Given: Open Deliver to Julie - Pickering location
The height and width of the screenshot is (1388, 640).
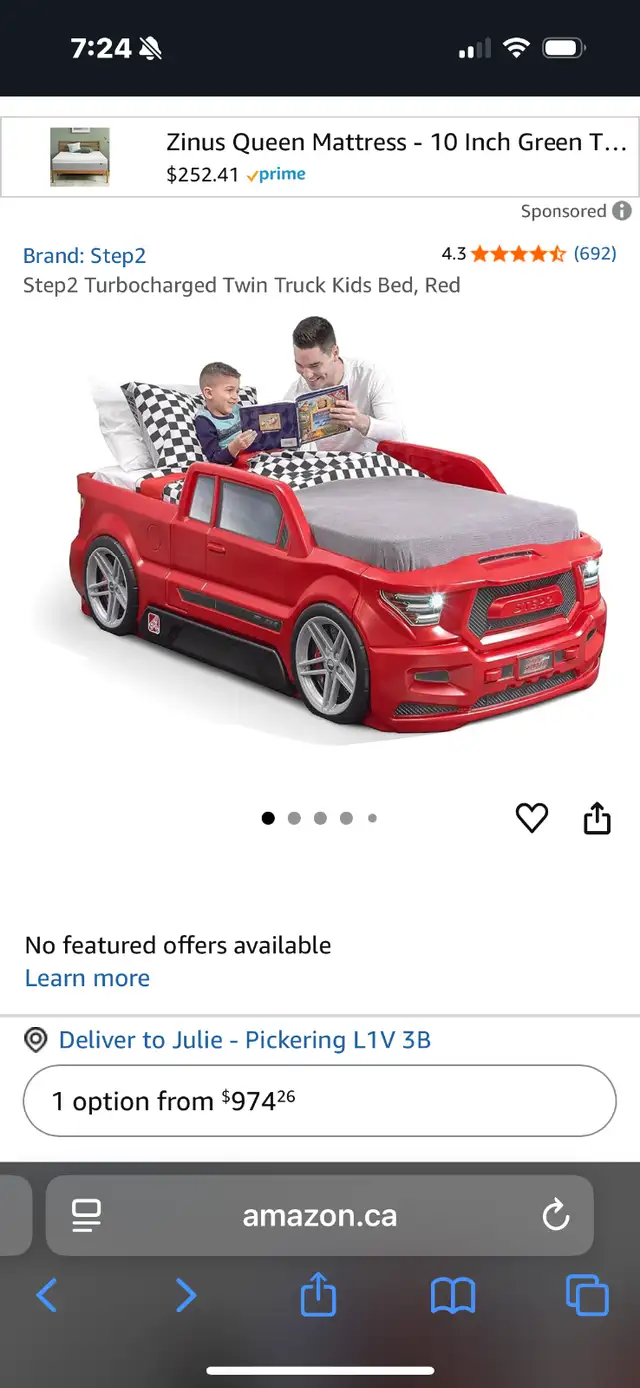Looking at the screenshot, I should click(x=245, y=1040).
